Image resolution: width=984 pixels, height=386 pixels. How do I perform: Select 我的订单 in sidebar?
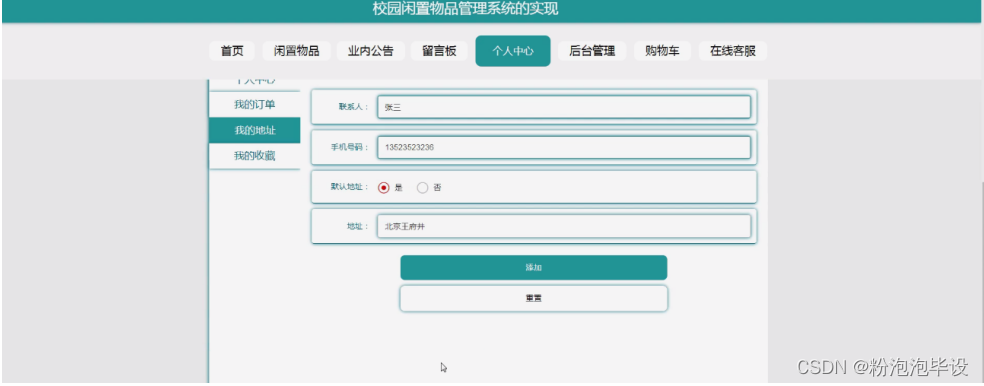pos(254,104)
